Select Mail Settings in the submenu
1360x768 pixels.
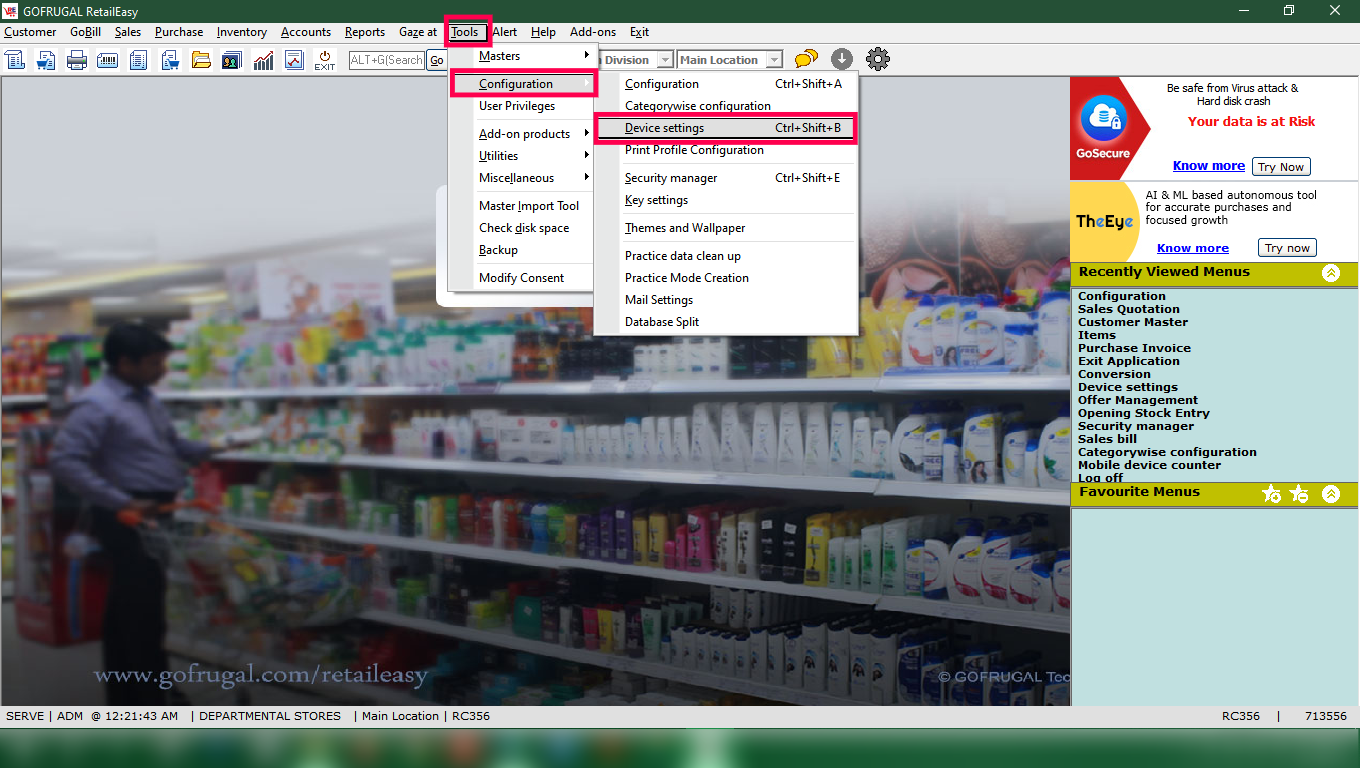tap(726, 300)
